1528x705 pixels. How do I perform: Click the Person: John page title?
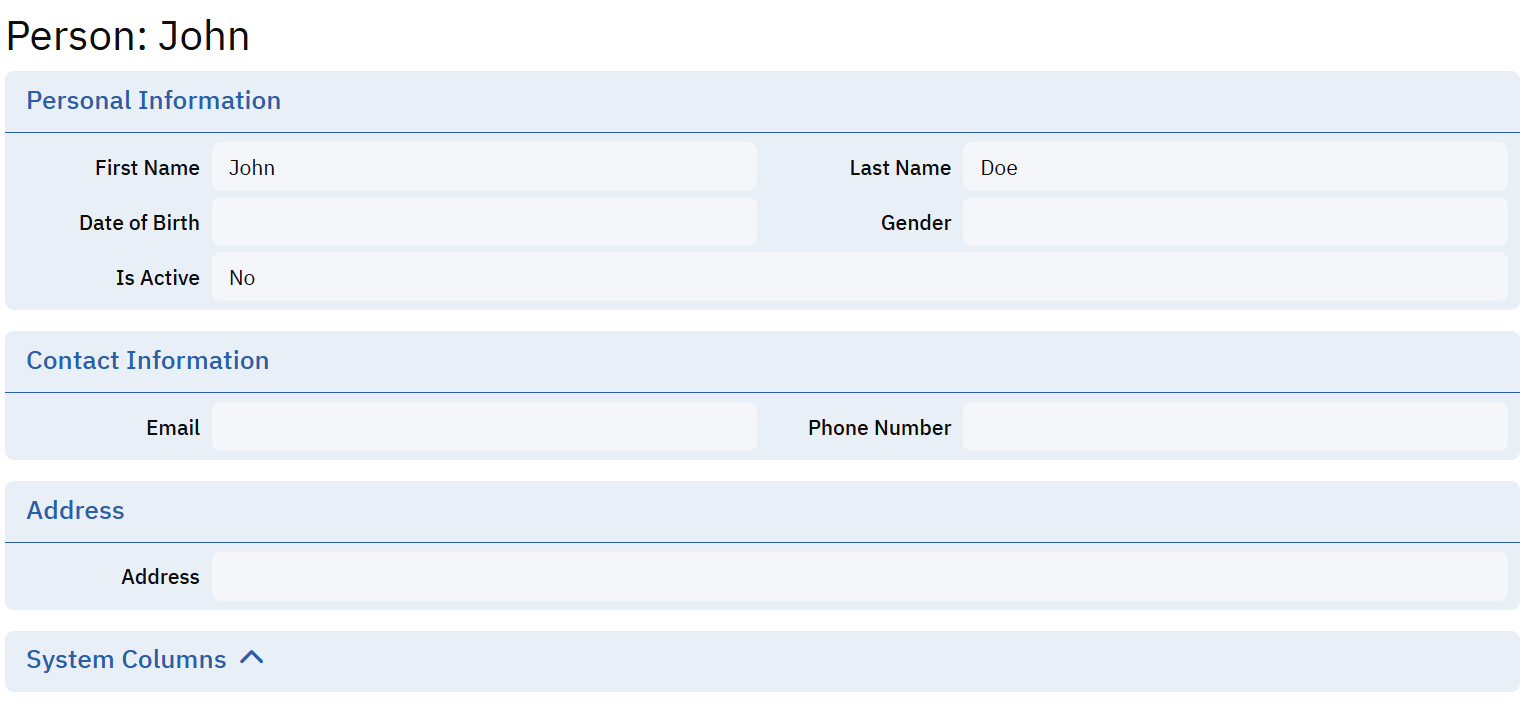pos(128,36)
